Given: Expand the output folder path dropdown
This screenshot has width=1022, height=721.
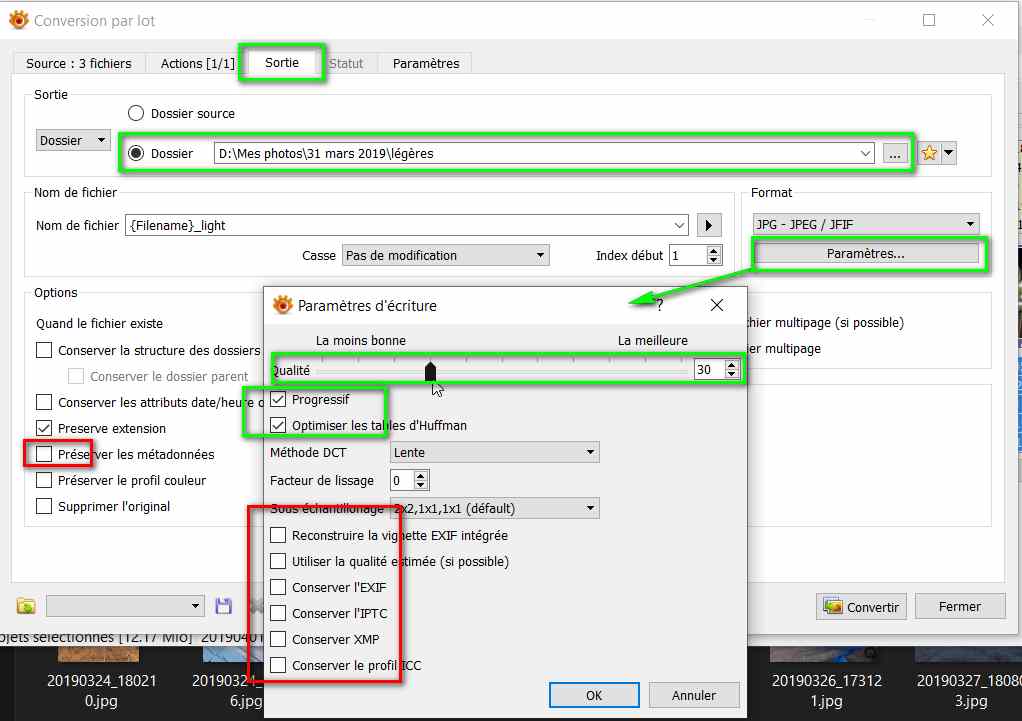Looking at the screenshot, I should pyautogui.click(x=865, y=154).
